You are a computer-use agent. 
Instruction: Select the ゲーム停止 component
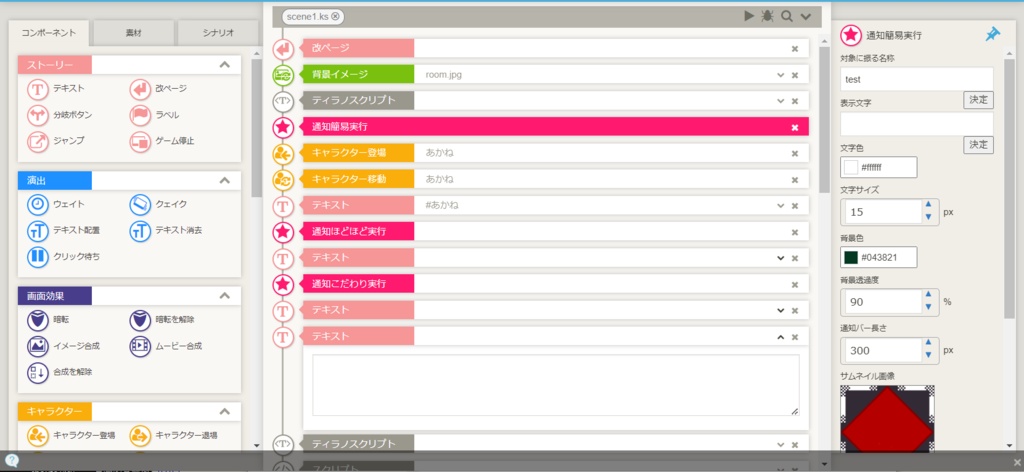coord(162,141)
